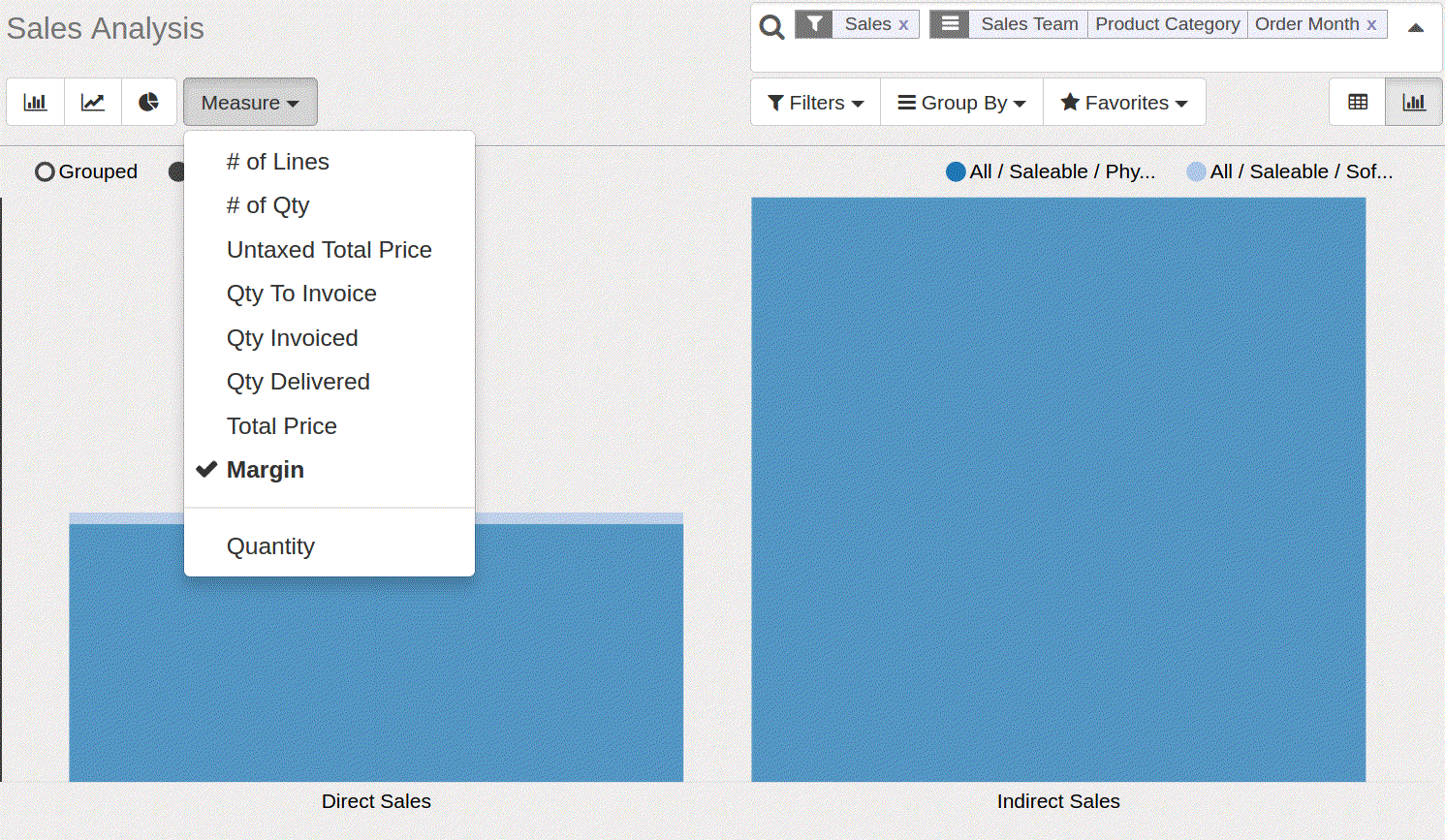Click the Indirect Sales axis label
The width and height of the screenshot is (1445, 840).
point(1058,801)
